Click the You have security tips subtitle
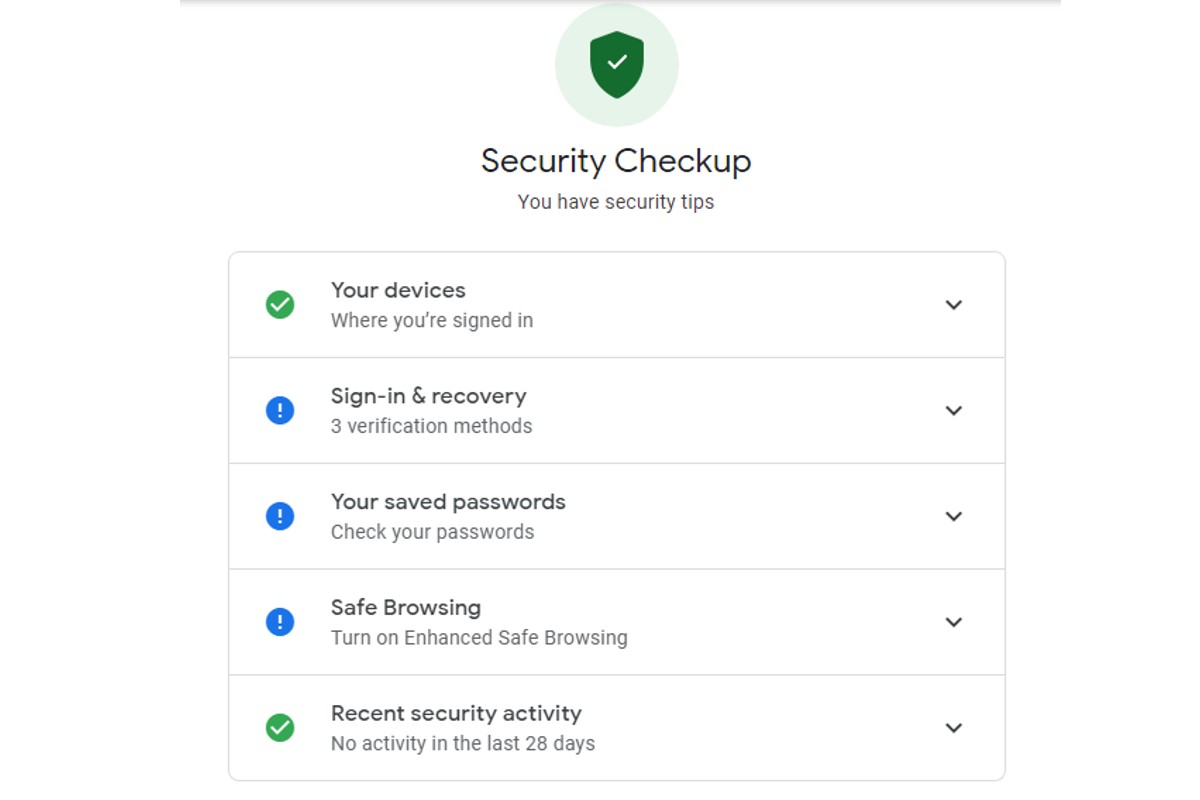 [616, 202]
